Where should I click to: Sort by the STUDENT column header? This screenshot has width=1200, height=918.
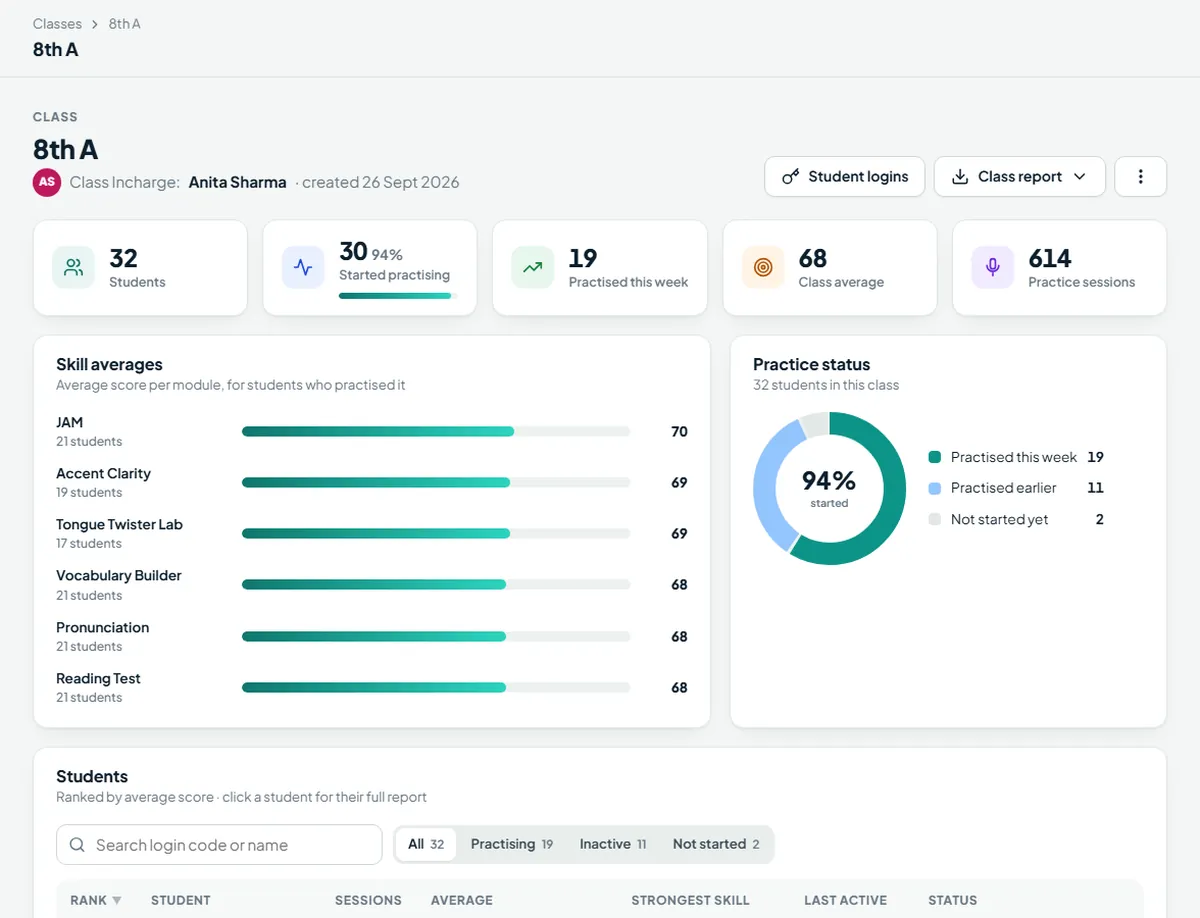click(181, 900)
